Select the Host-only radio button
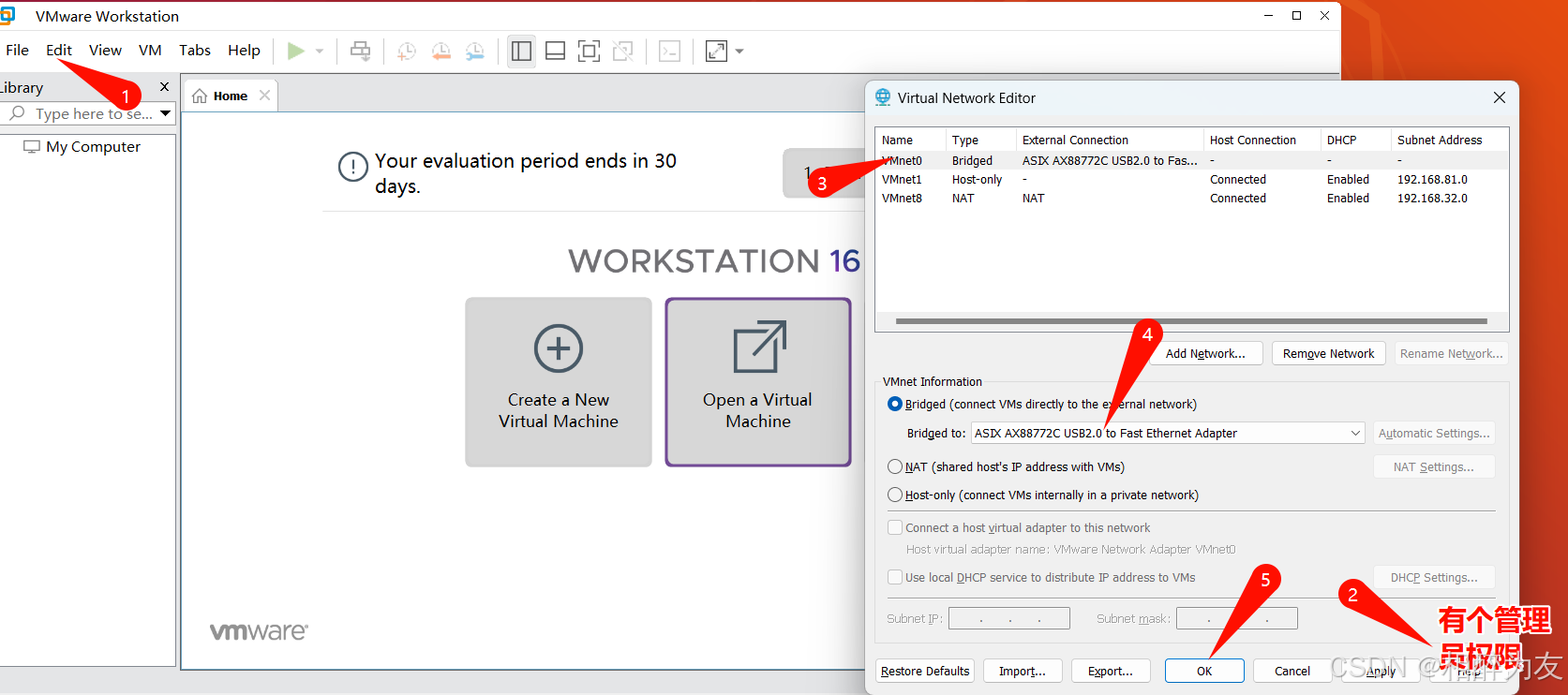 coord(895,495)
